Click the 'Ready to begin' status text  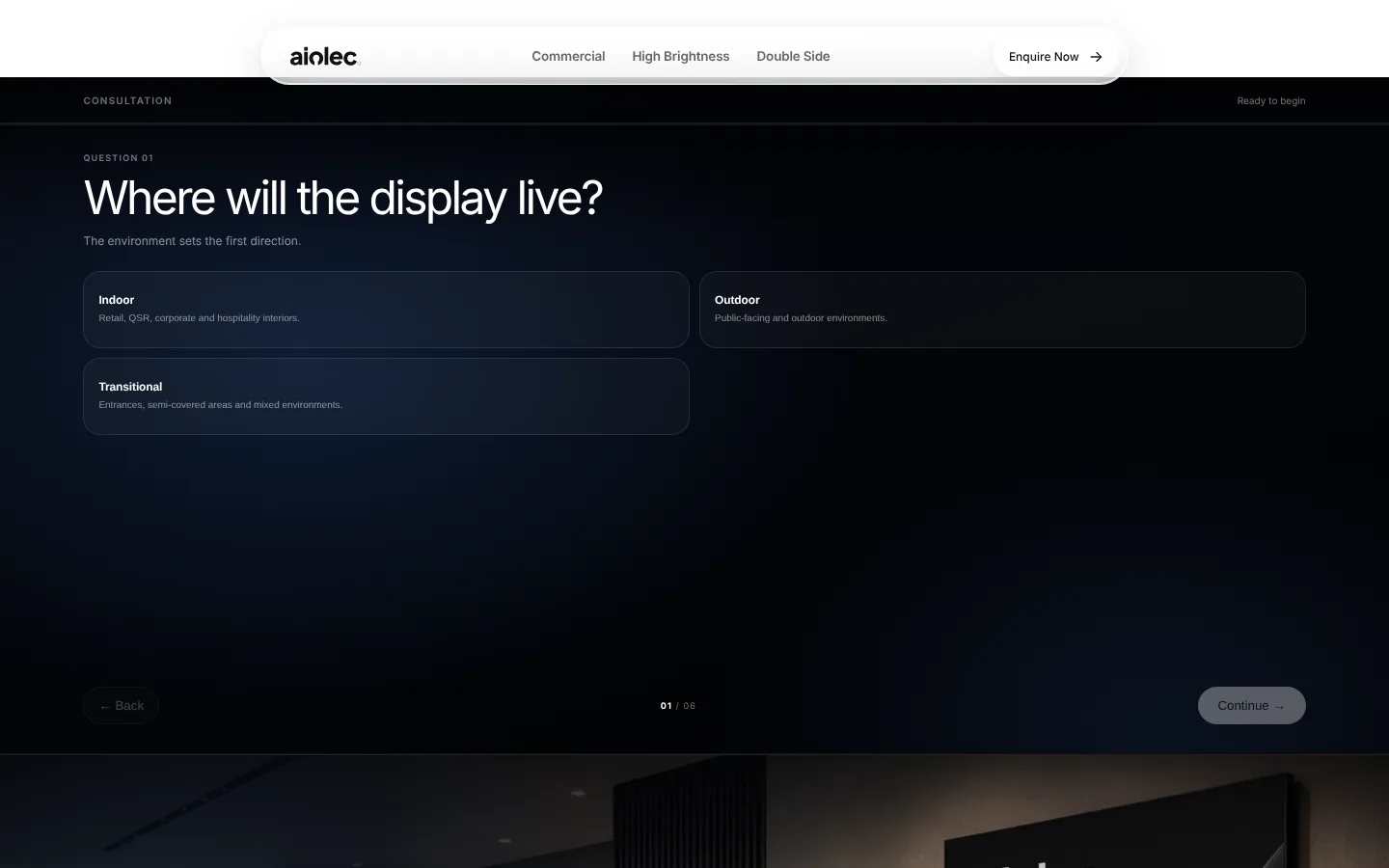tap(1271, 100)
